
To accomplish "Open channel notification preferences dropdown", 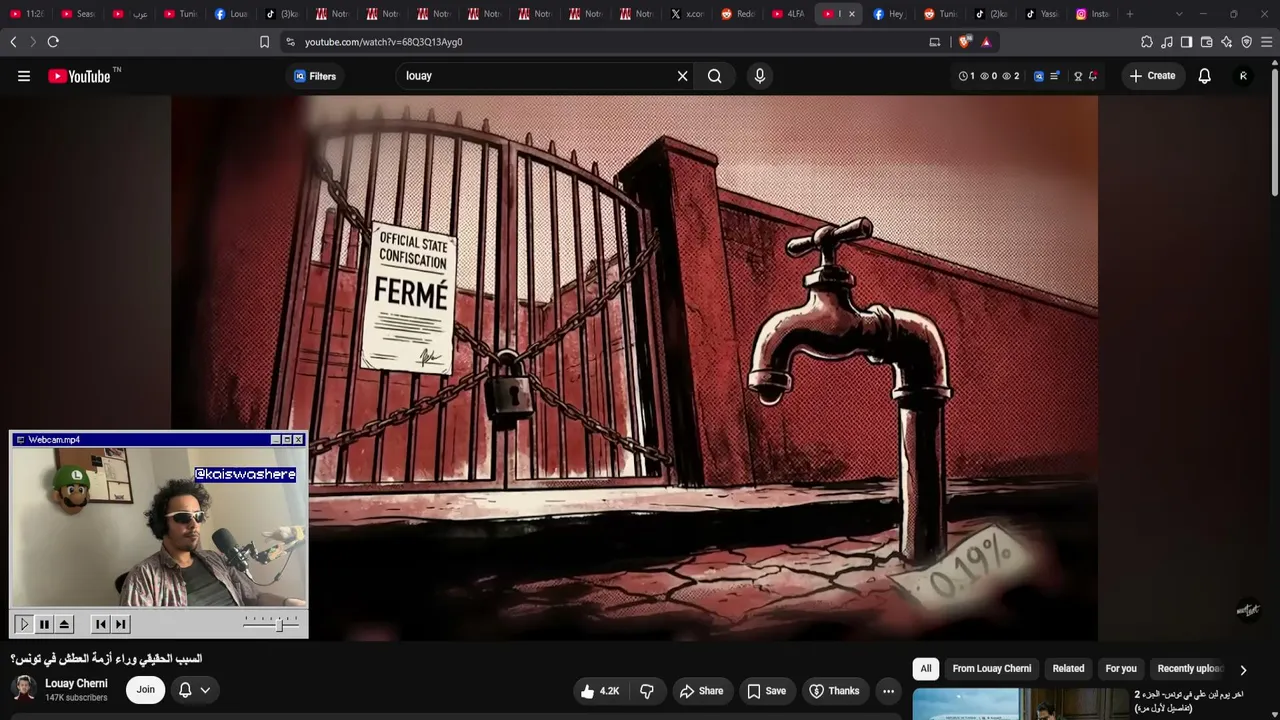I will click(x=194, y=690).
